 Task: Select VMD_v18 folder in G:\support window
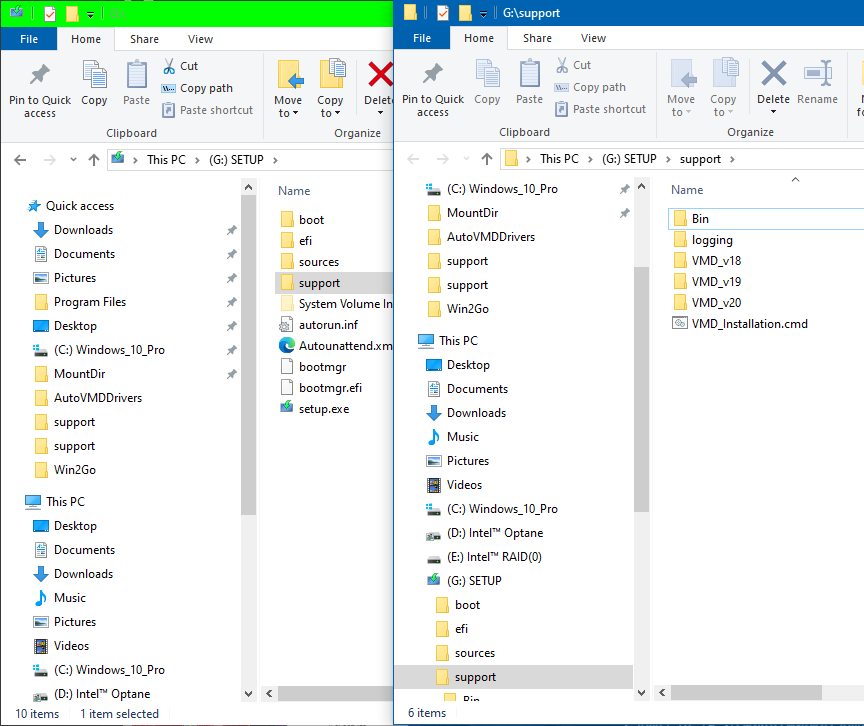pos(716,261)
